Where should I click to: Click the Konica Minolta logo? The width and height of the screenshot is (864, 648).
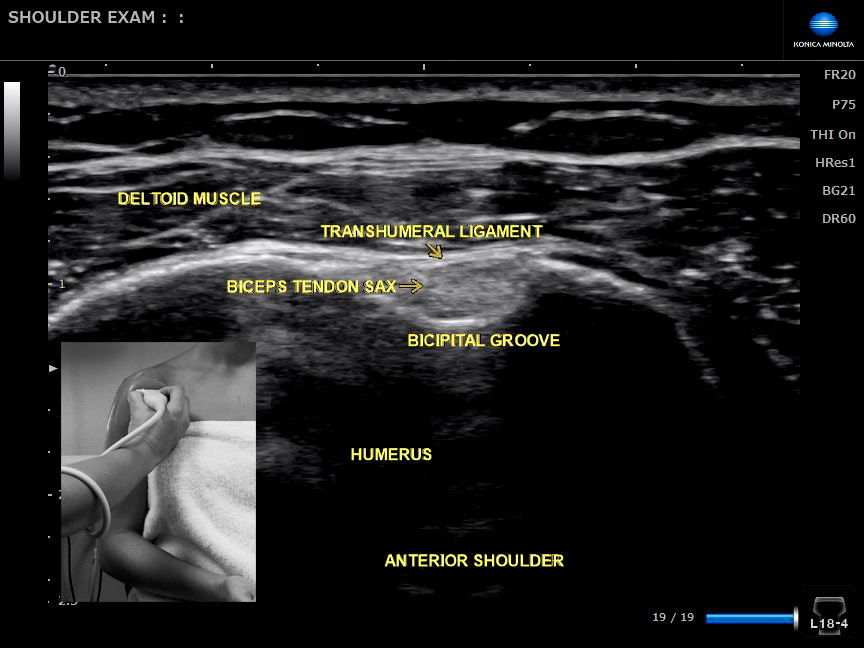click(x=823, y=31)
